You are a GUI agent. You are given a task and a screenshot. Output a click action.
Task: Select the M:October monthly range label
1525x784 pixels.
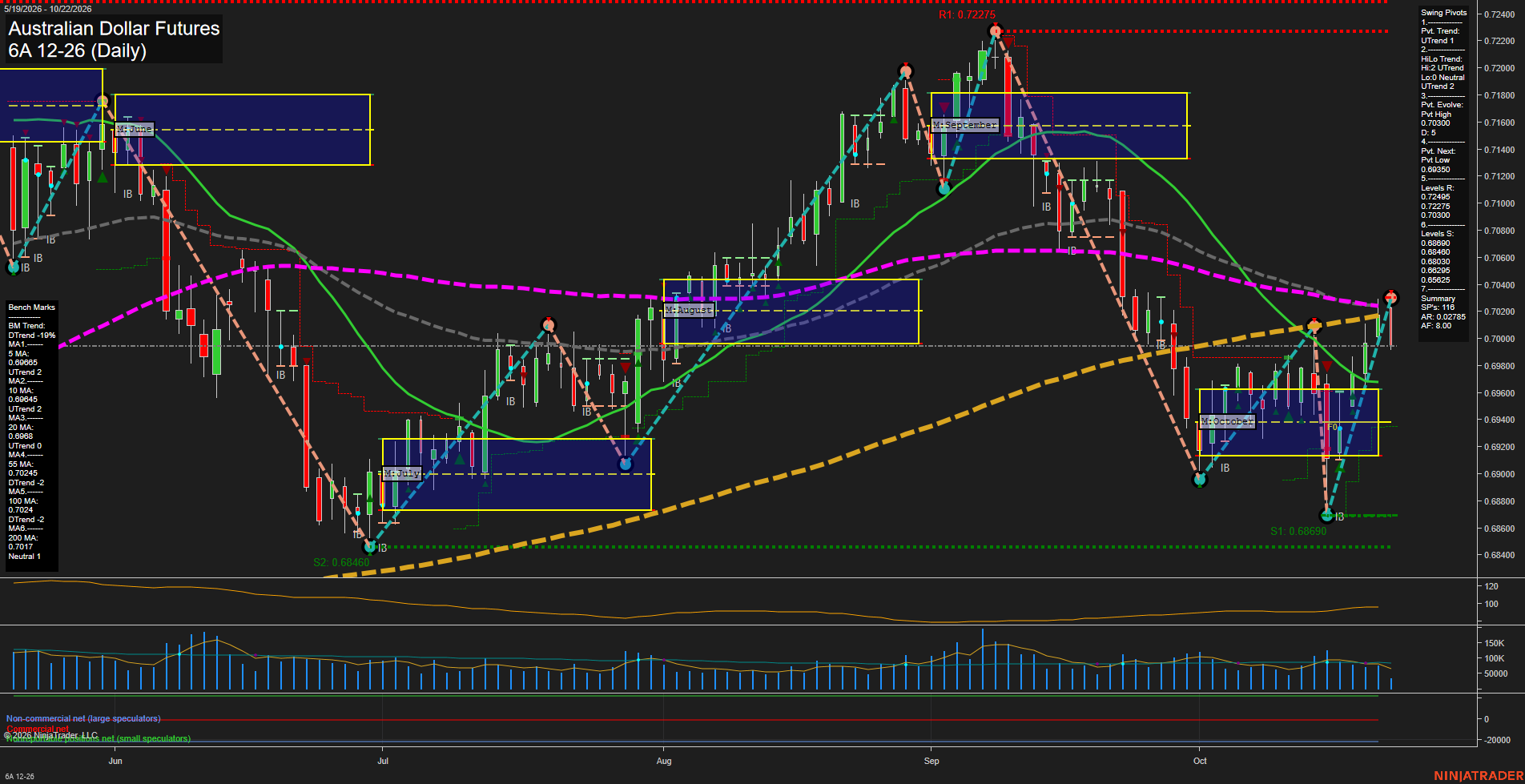click(1227, 421)
